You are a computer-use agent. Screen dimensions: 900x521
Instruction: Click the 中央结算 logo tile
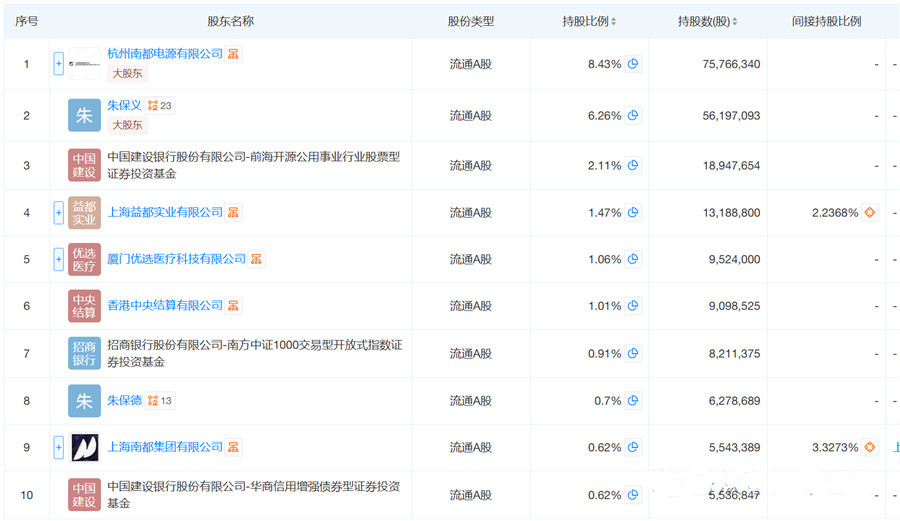pyautogui.click(x=84, y=306)
